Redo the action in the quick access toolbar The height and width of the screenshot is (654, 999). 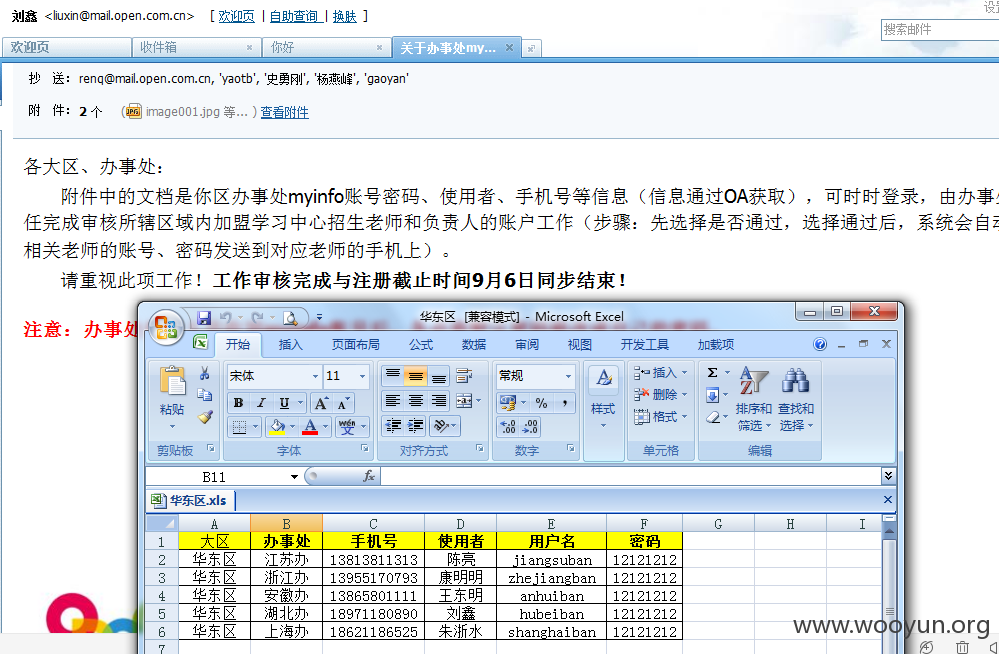pos(257,317)
